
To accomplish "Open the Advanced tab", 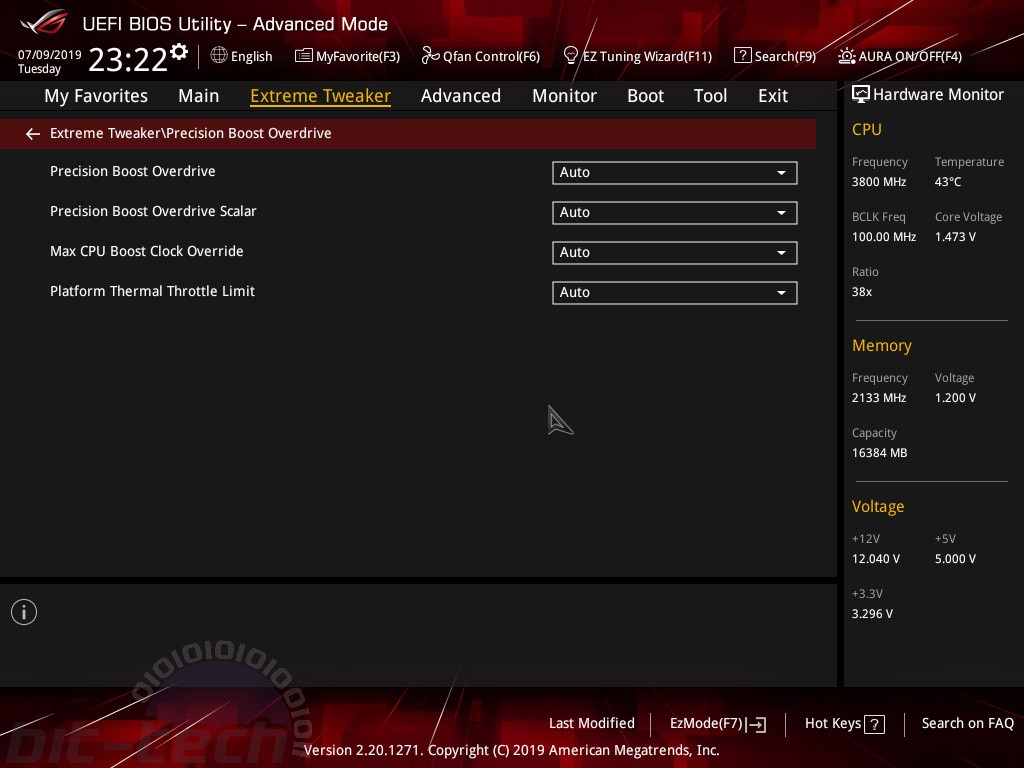I will [x=461, y=96].
